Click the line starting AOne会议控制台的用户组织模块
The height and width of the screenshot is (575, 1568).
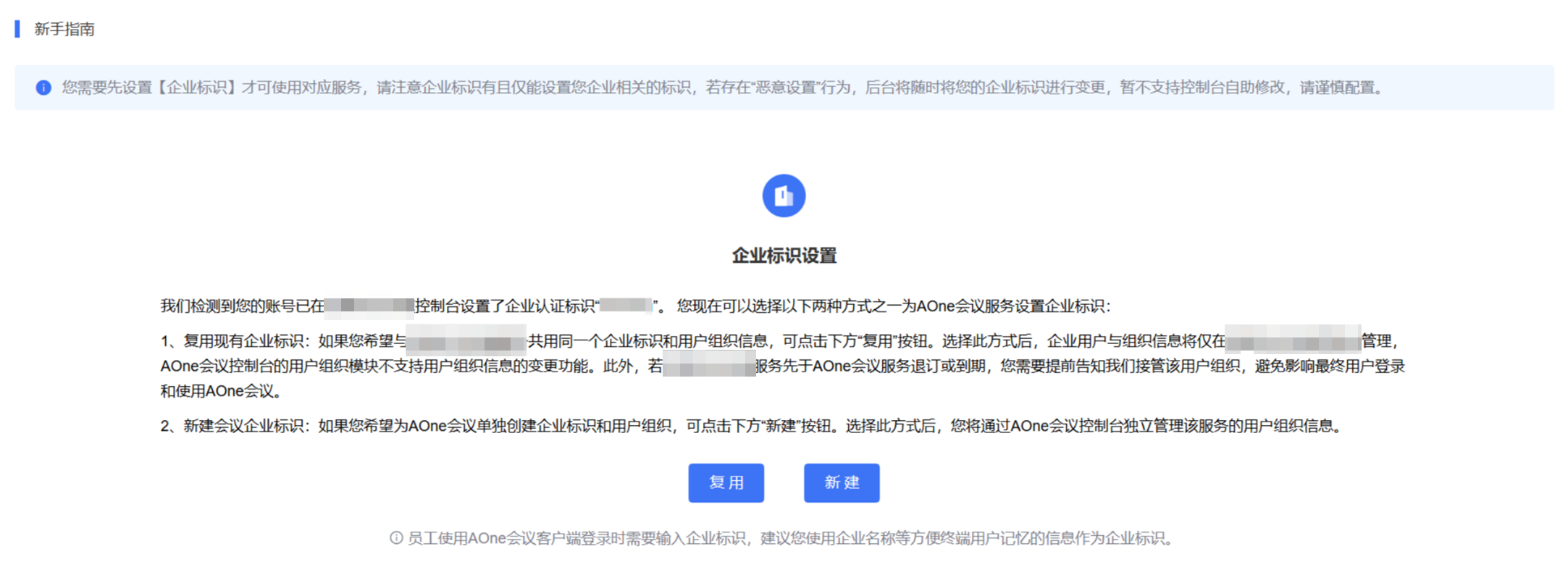tap(782, 366)
